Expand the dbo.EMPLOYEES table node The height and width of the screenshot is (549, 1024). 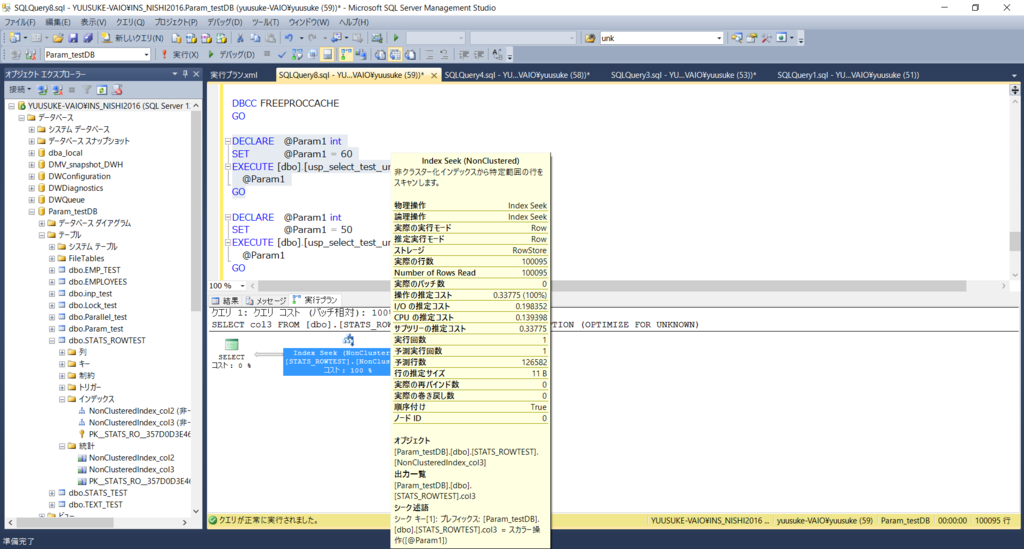52,282
